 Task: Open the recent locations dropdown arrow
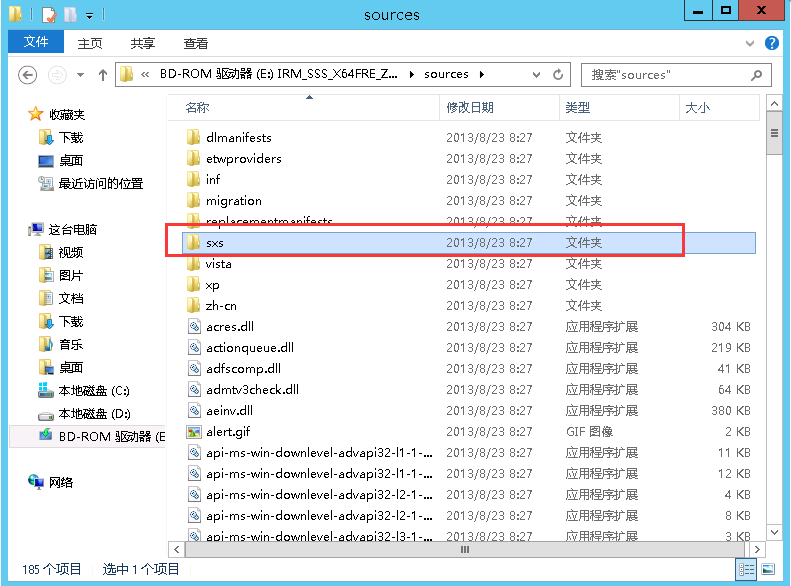(x=81, y=75)
